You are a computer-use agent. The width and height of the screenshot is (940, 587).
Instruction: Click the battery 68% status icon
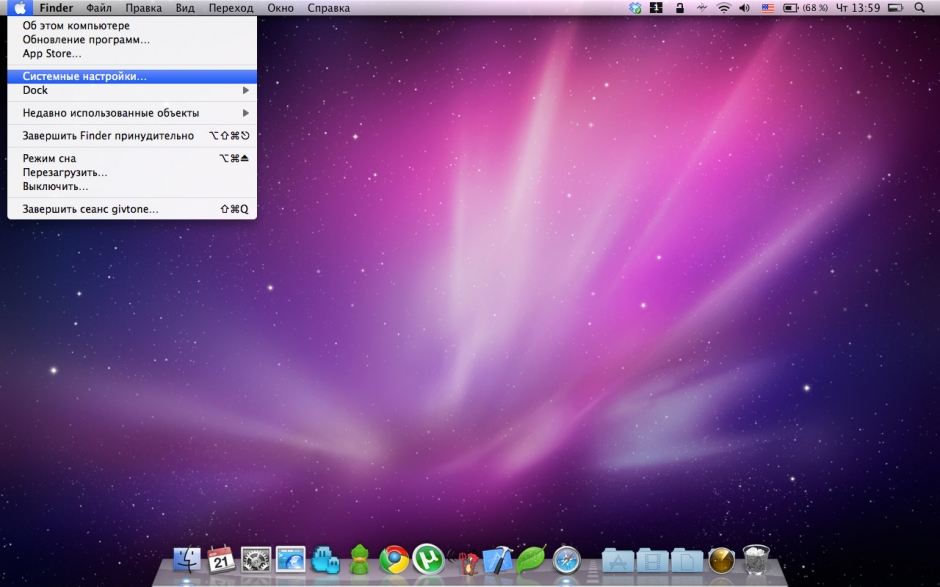[x=806, y=8]
